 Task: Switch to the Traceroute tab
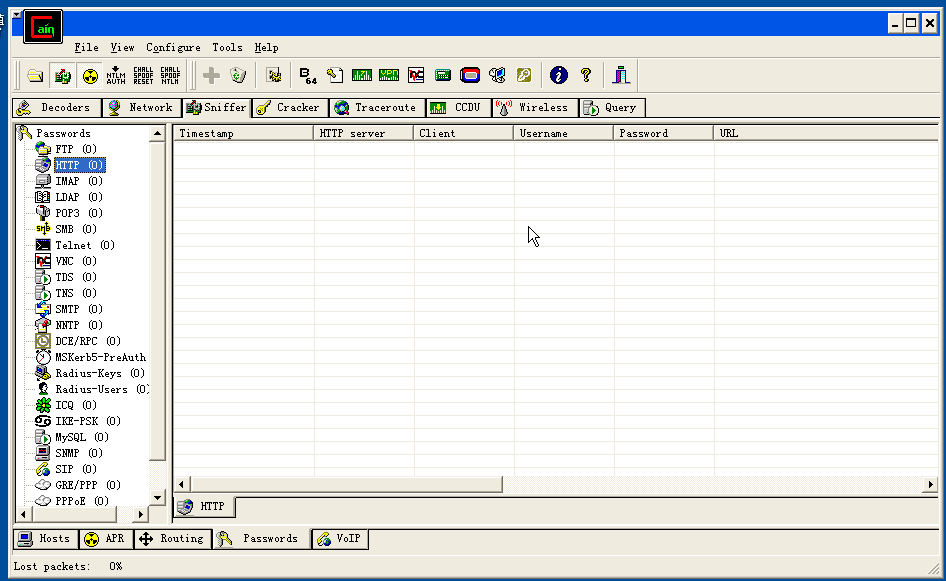click(x=377, y=107)
